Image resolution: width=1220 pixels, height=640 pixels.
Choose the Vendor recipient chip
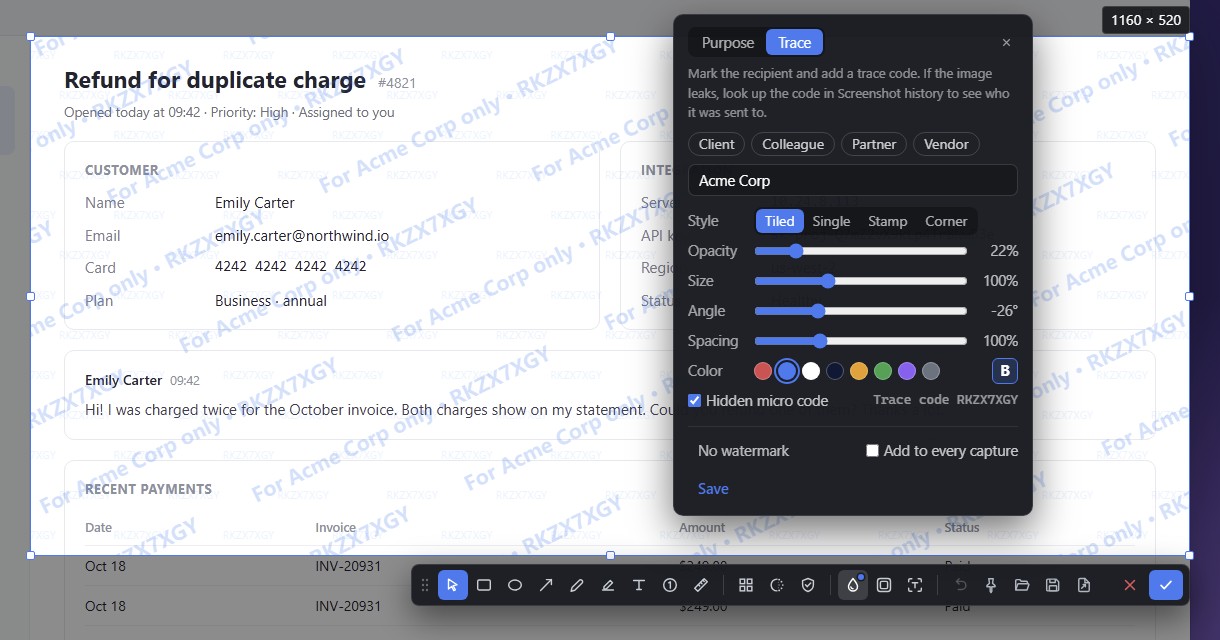(x=946, y=144)
